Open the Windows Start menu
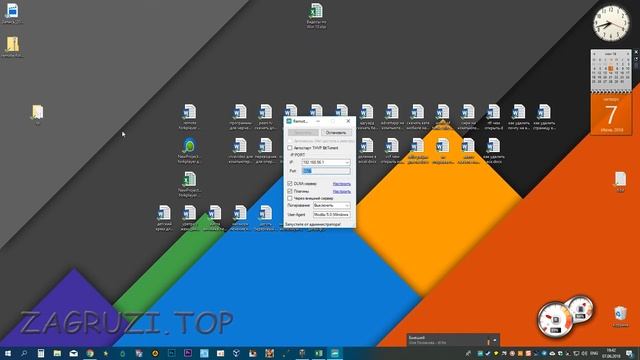Image resolution: width=640 pixels, height=360 pixels. (8, 353)
